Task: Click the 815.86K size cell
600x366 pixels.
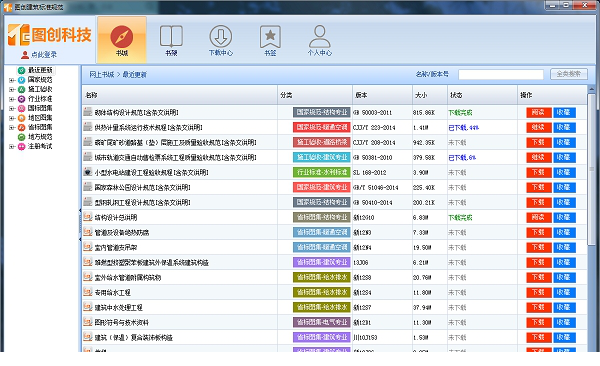Action: click(424, 113)
